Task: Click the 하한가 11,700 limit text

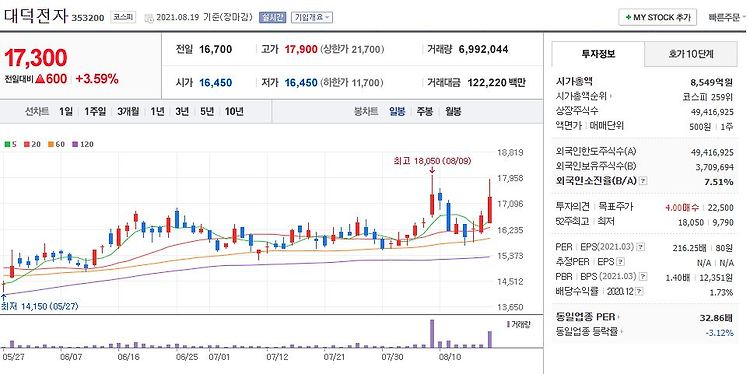Action: tap(352, 83)
